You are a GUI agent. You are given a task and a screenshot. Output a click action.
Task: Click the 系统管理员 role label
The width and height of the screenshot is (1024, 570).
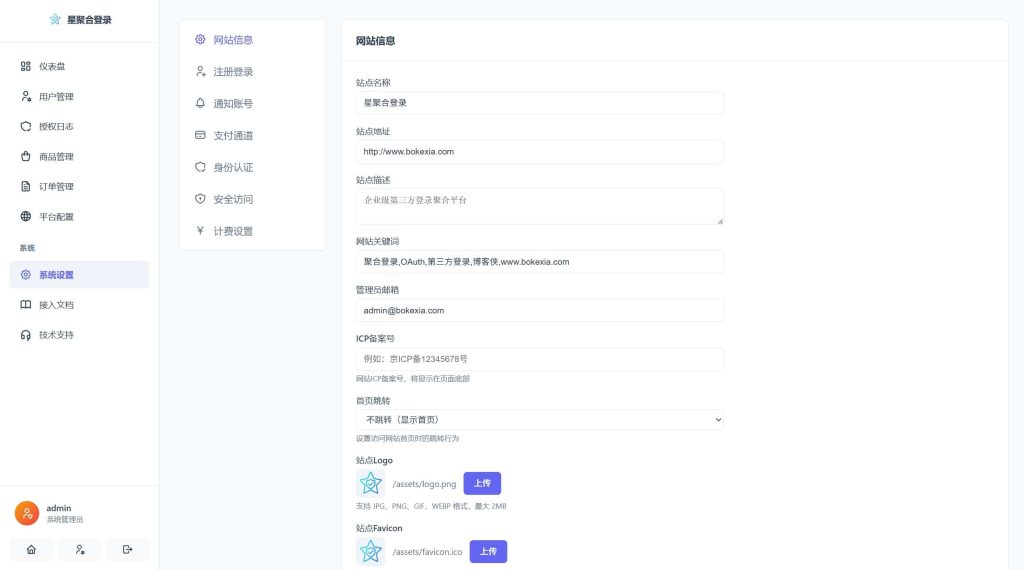click(65, 520)
